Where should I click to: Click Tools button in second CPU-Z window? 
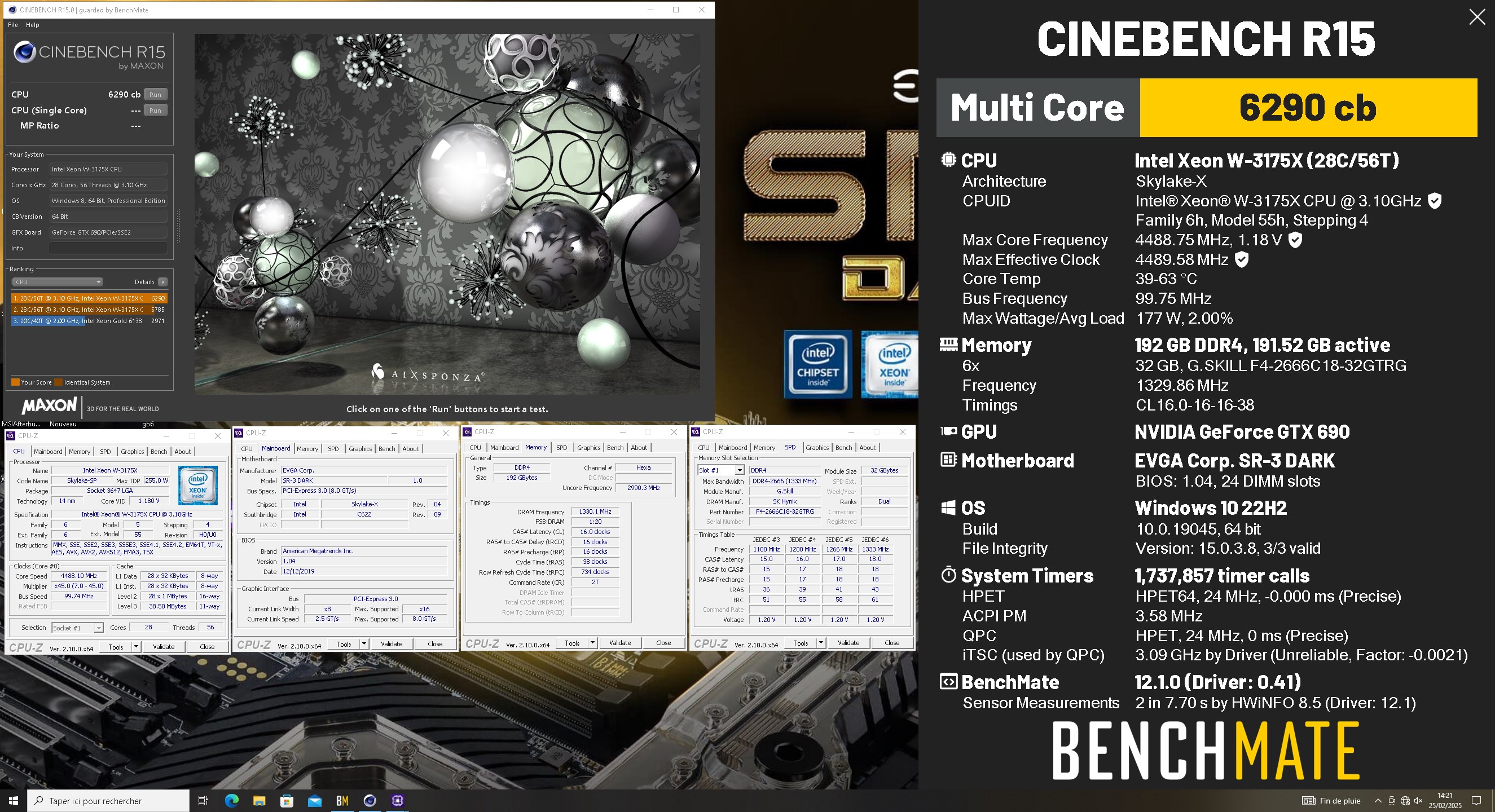tap(344, 644)
